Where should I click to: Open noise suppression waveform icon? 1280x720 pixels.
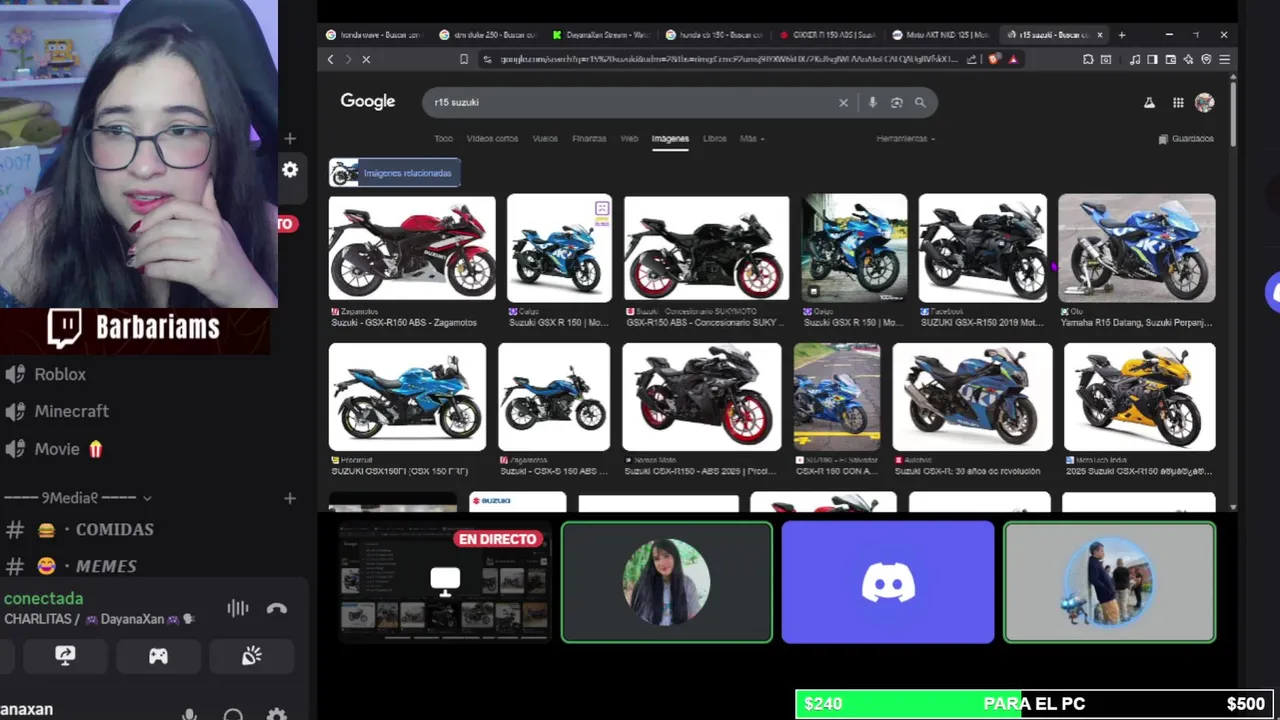click(238, 609)
